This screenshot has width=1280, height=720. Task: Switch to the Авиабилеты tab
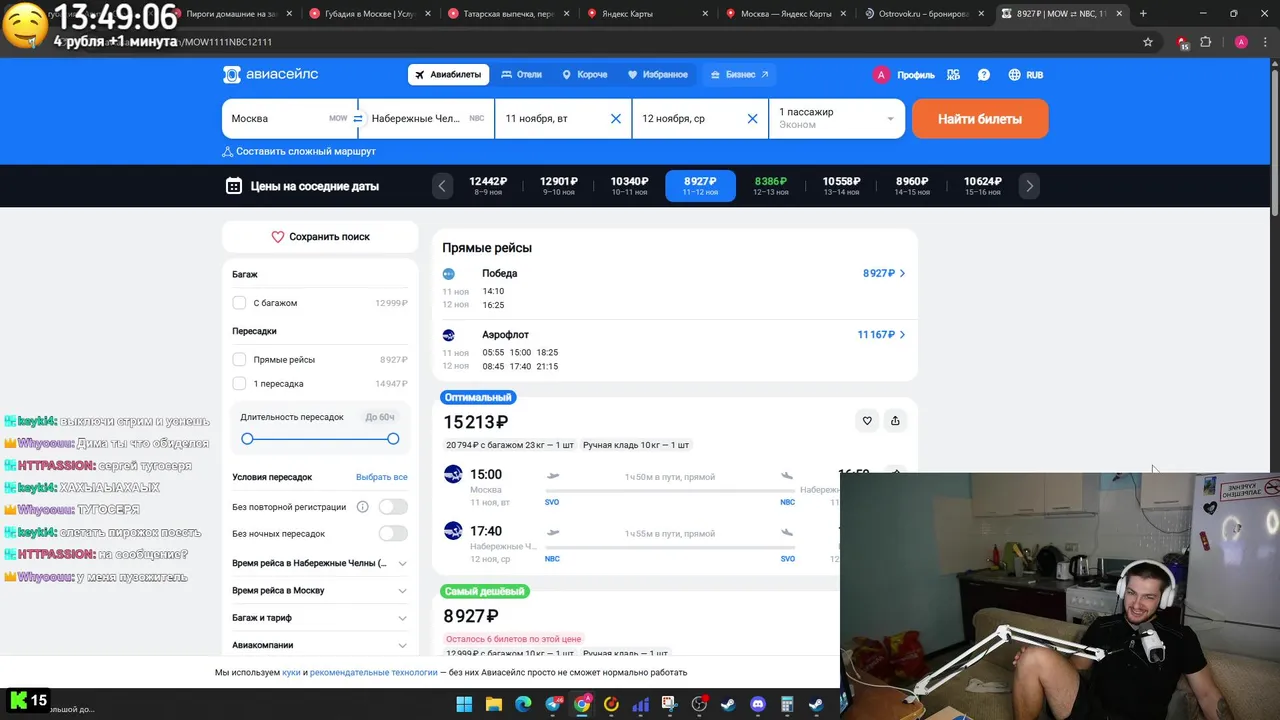[x=448, y=75]
